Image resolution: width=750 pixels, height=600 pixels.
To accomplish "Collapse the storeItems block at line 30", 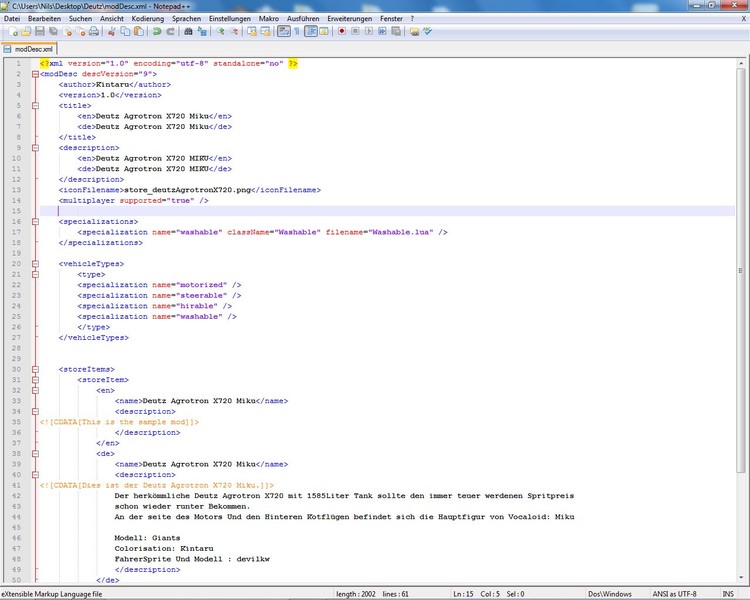I will [35, 369].
